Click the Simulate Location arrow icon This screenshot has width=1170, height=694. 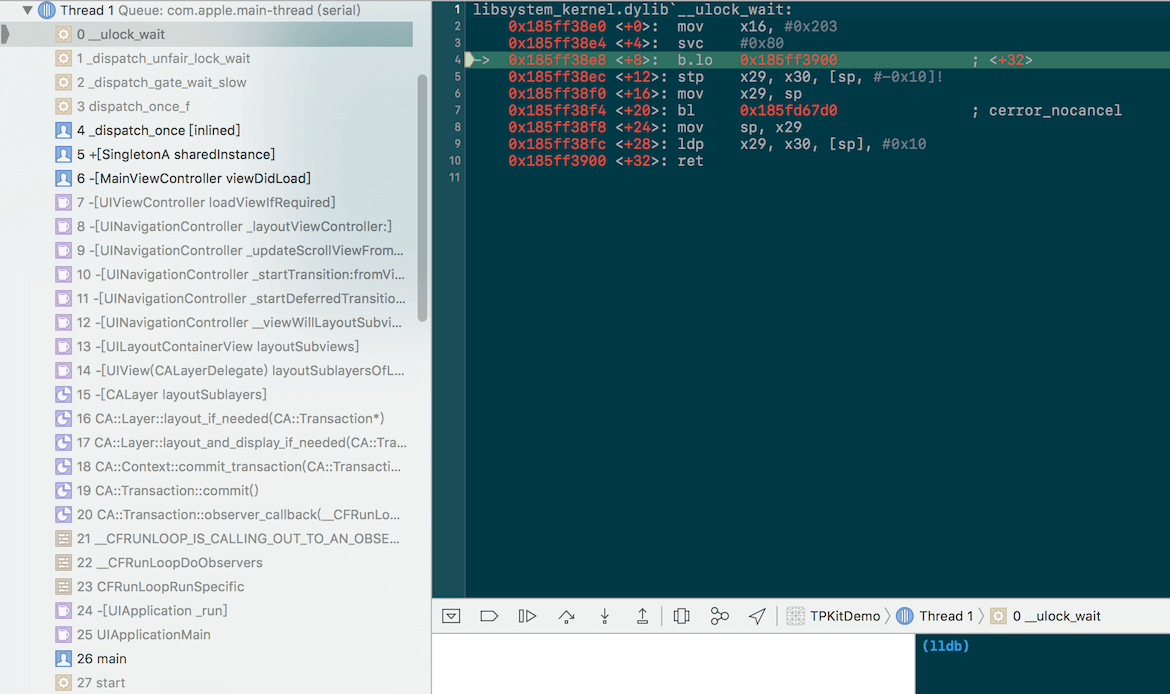tap(757, 616)
